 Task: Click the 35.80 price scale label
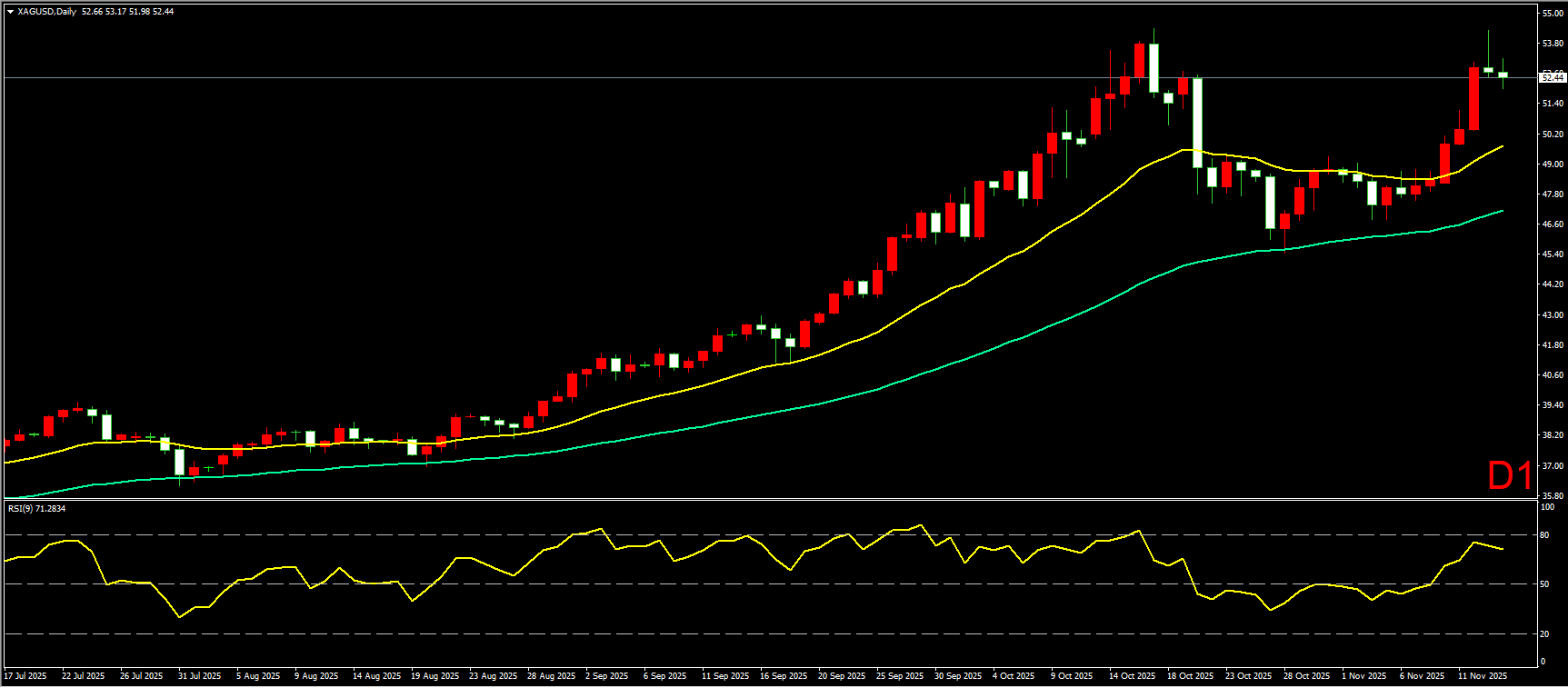point(1553,495)
